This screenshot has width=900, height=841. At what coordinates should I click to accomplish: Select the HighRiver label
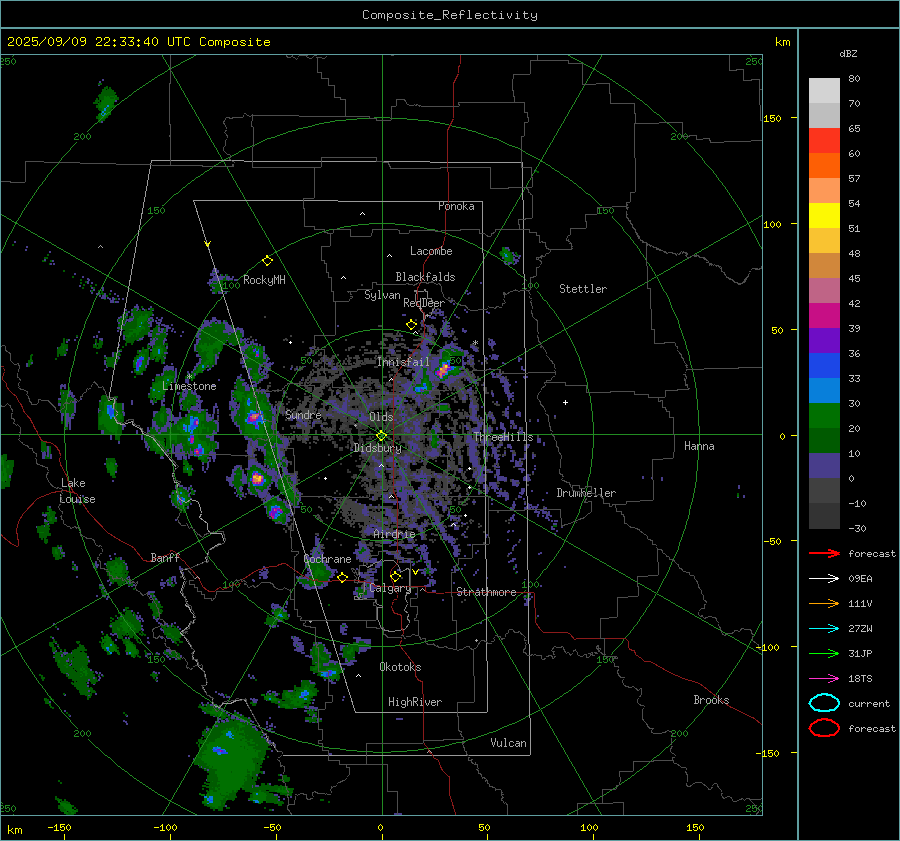415,702
